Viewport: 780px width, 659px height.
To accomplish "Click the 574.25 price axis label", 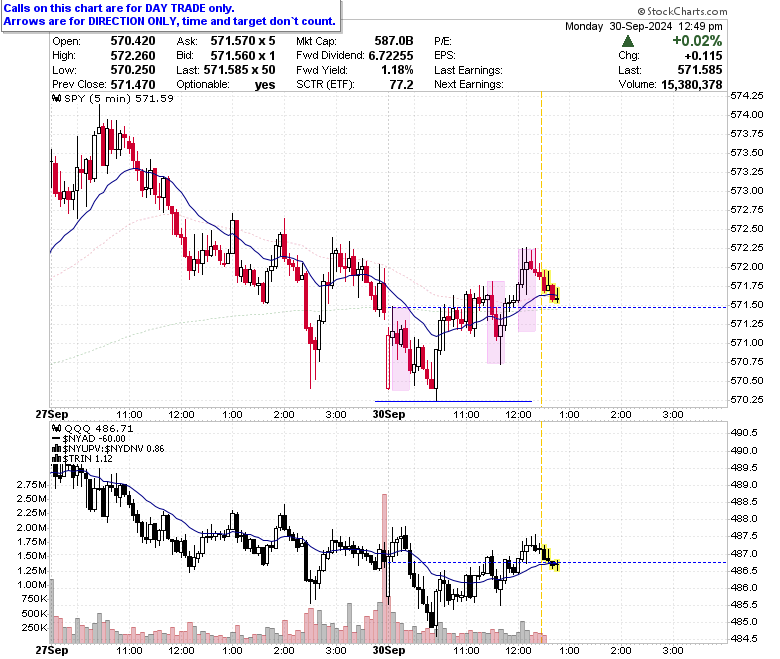I will 747,96.
